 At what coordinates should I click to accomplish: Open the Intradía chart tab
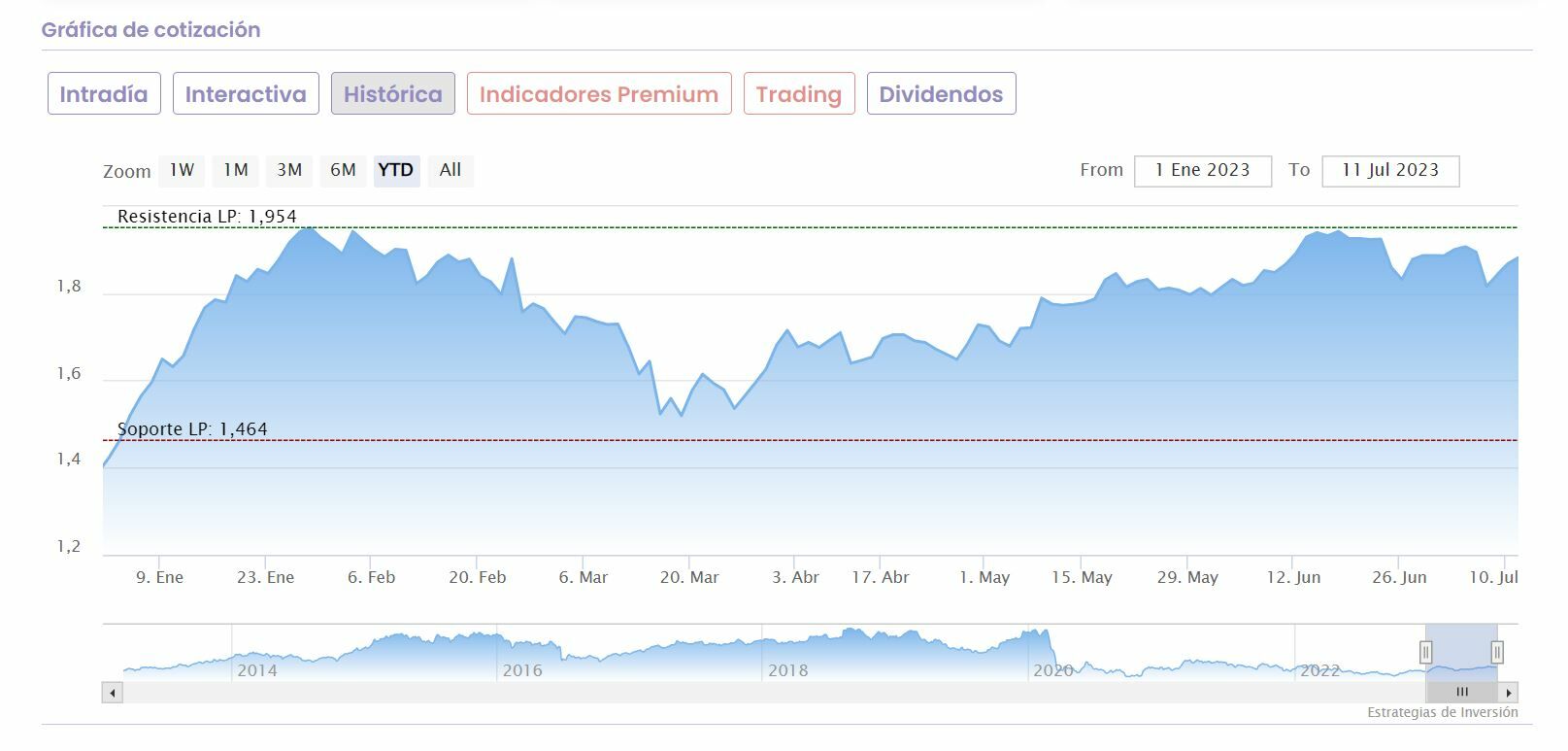[x=104, y=94]
